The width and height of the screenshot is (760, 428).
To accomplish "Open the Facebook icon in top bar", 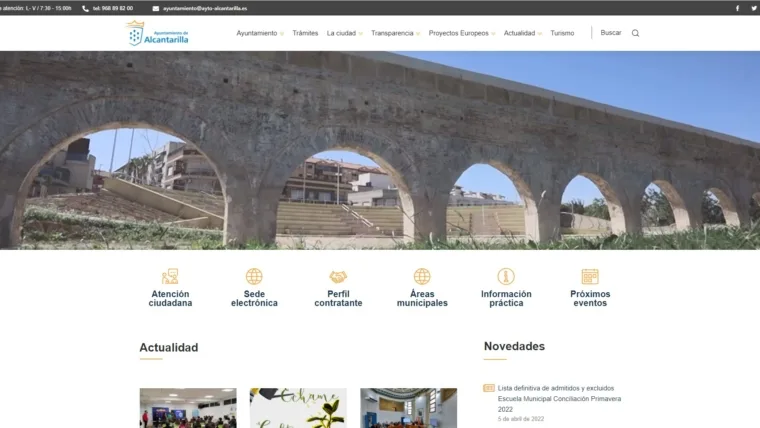I will tap(738, 8).
